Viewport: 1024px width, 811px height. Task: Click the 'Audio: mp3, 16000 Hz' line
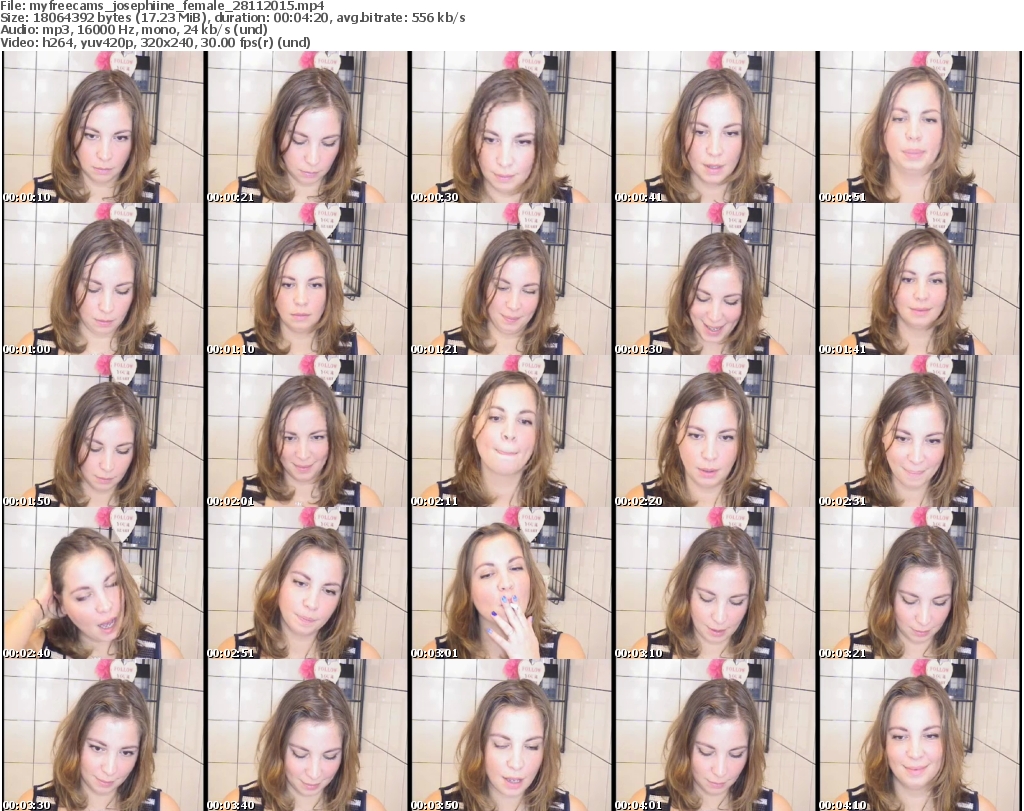[134, 30]
